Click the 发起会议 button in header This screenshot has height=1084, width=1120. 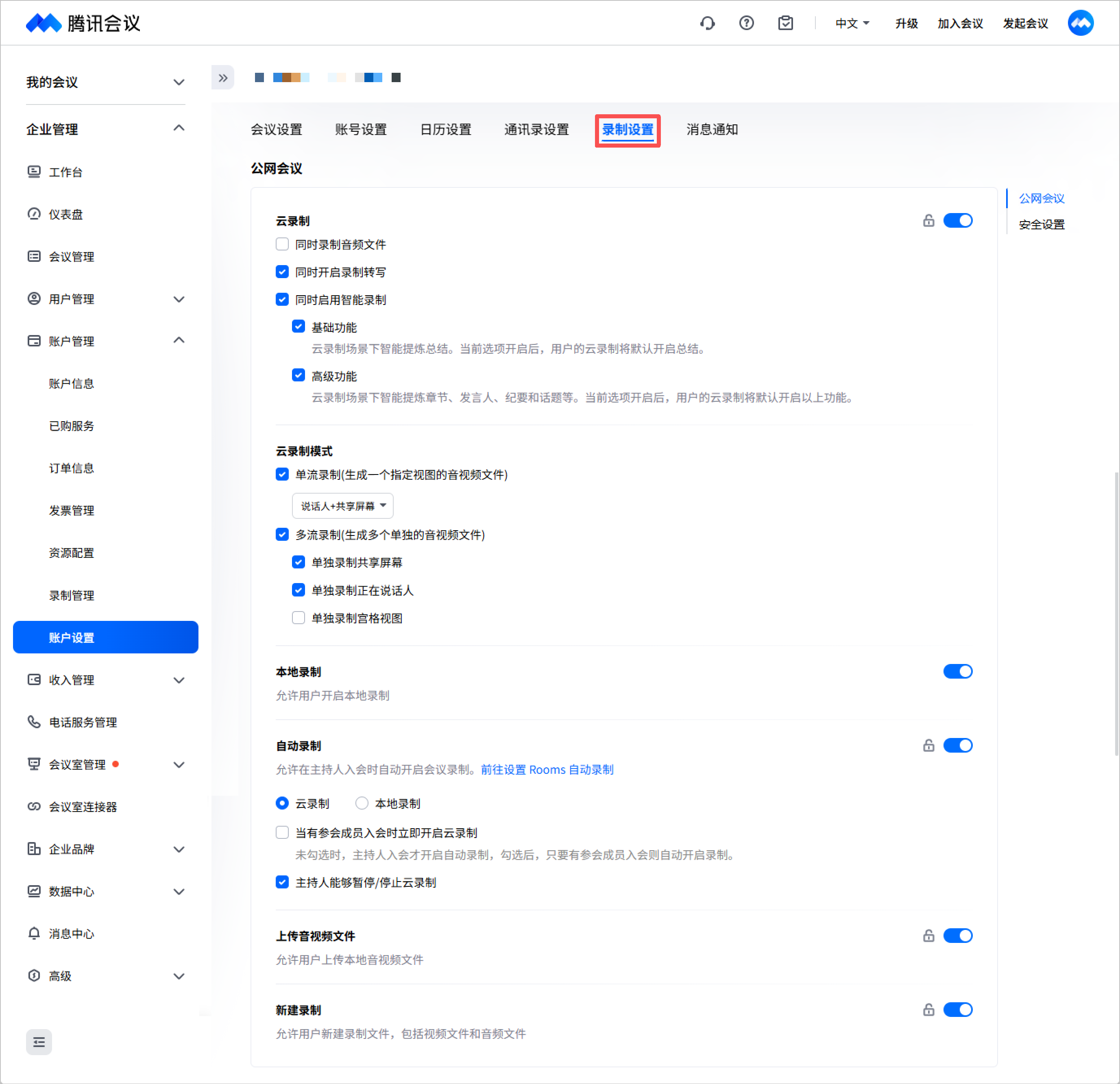click(1026, 24)
